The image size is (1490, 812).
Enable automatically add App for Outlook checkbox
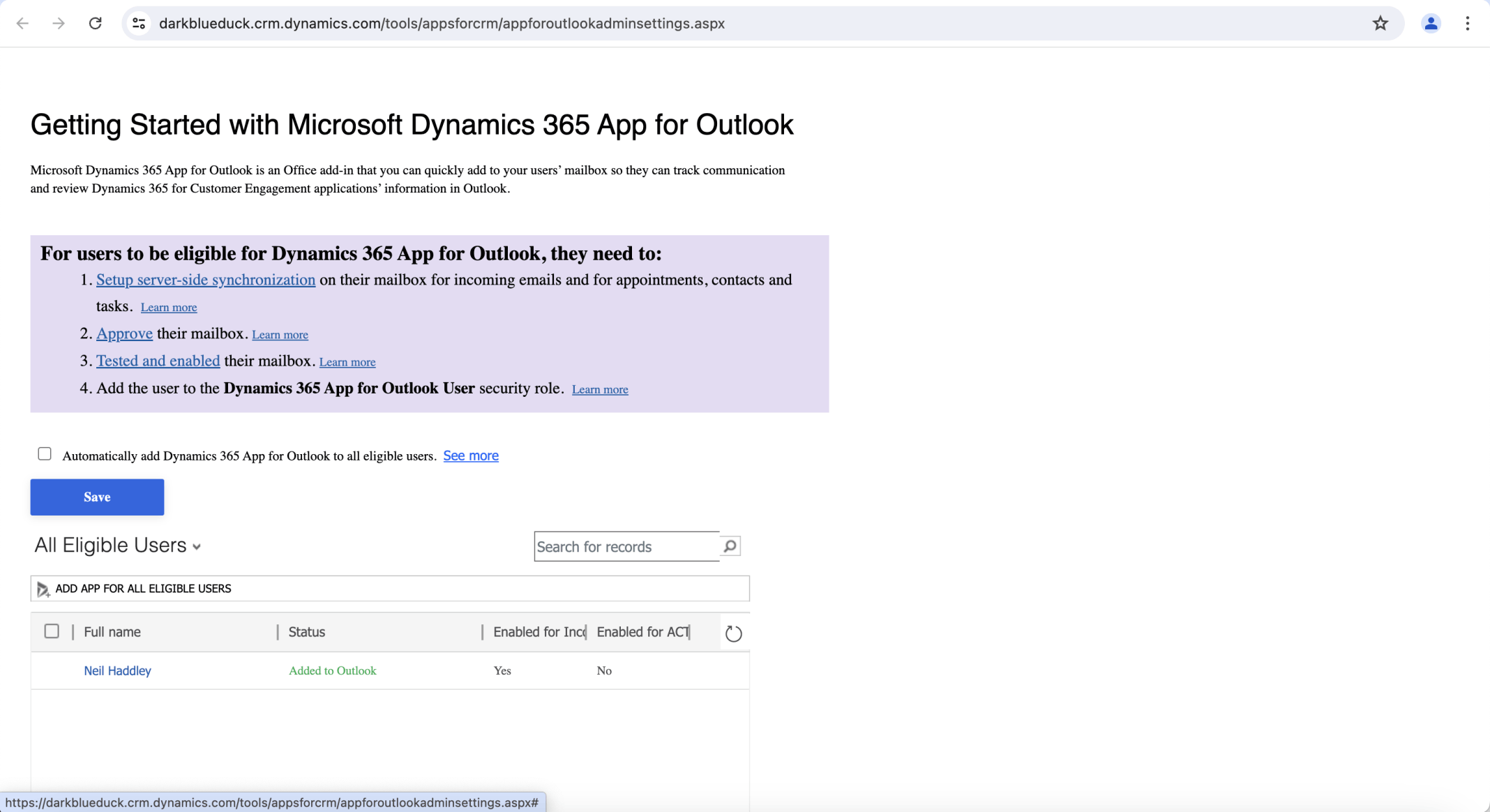coord(44,453)
